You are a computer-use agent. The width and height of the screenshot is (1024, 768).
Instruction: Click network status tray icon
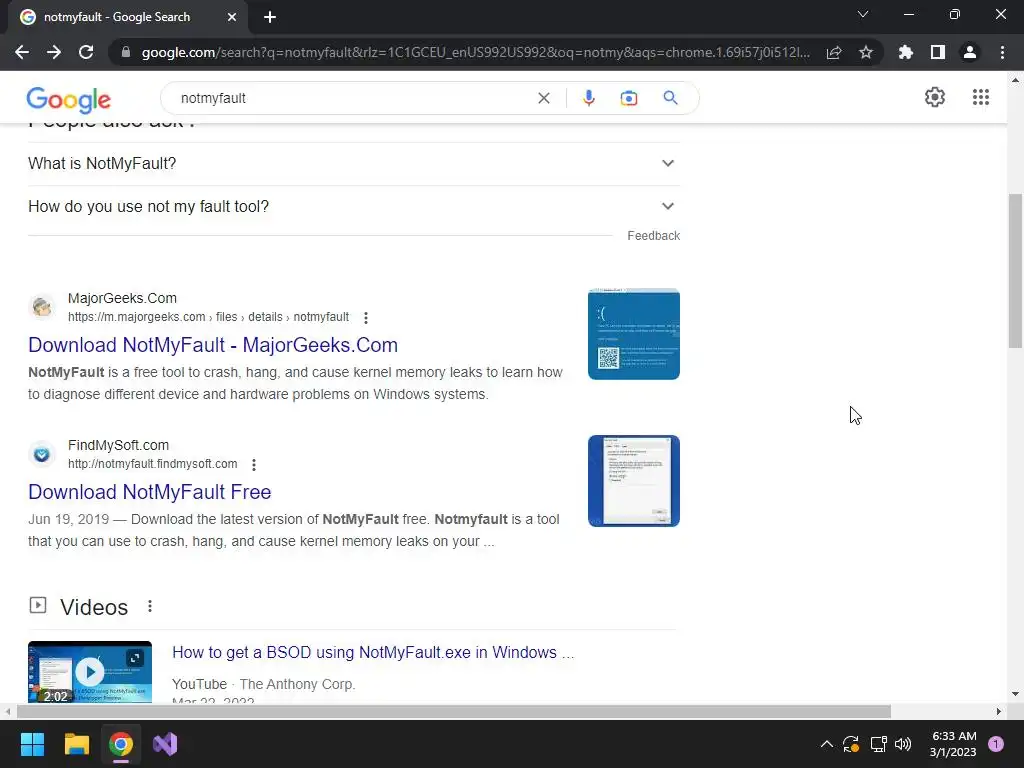[878, 744]
